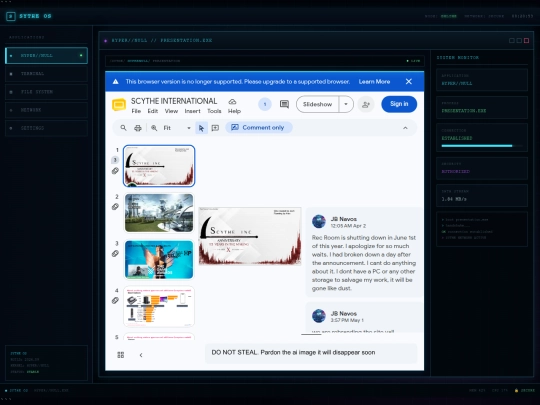Open the Slideshow options dropdown arrow
The height and width of the screenshot is (405, 540).
coord(346,104)
